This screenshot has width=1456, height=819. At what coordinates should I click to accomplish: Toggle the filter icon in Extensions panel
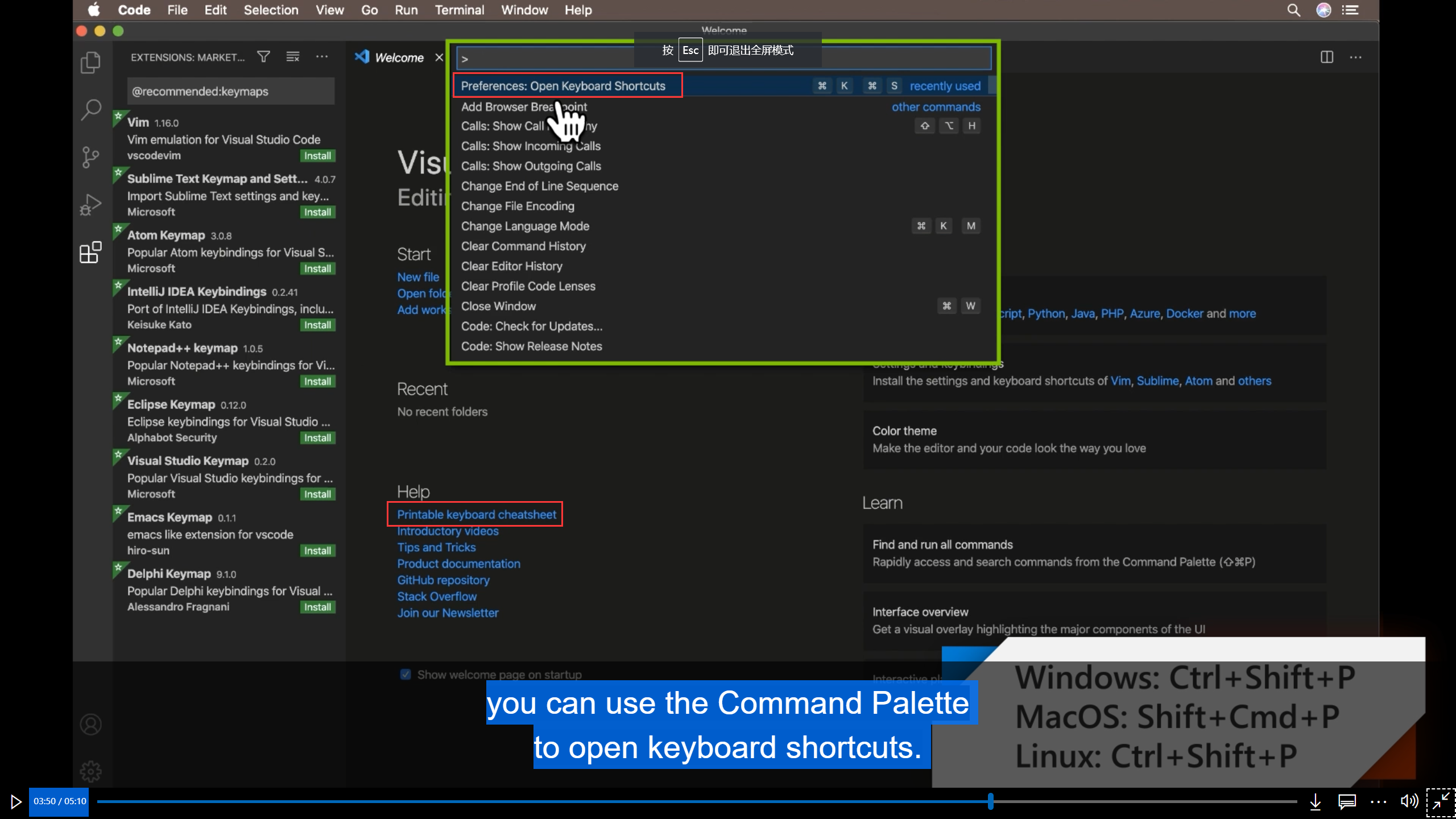click(263, 56)
